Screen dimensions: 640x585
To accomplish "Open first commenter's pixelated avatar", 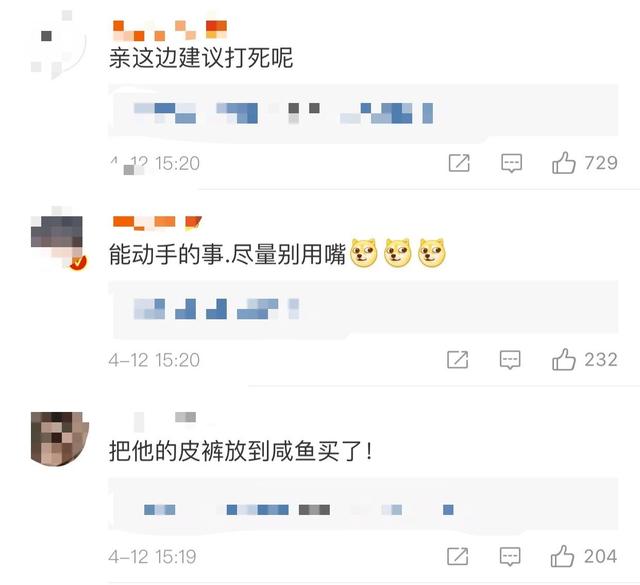I will (57, 45).
